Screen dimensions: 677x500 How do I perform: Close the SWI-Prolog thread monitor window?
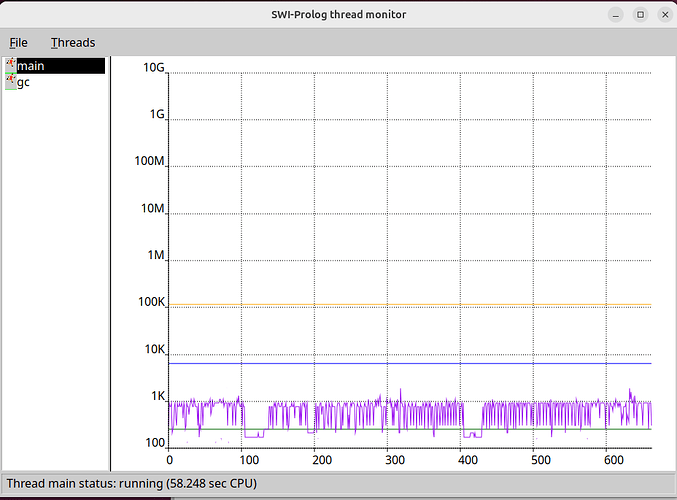pyautogui.click(x=665, y=15)
